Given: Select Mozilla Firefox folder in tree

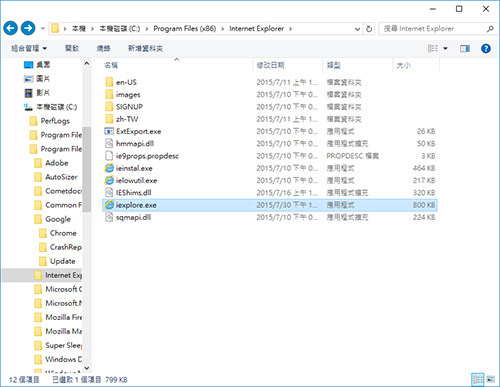Looking at the screenshot, I should pyautogui.click(x=58, y=317).
